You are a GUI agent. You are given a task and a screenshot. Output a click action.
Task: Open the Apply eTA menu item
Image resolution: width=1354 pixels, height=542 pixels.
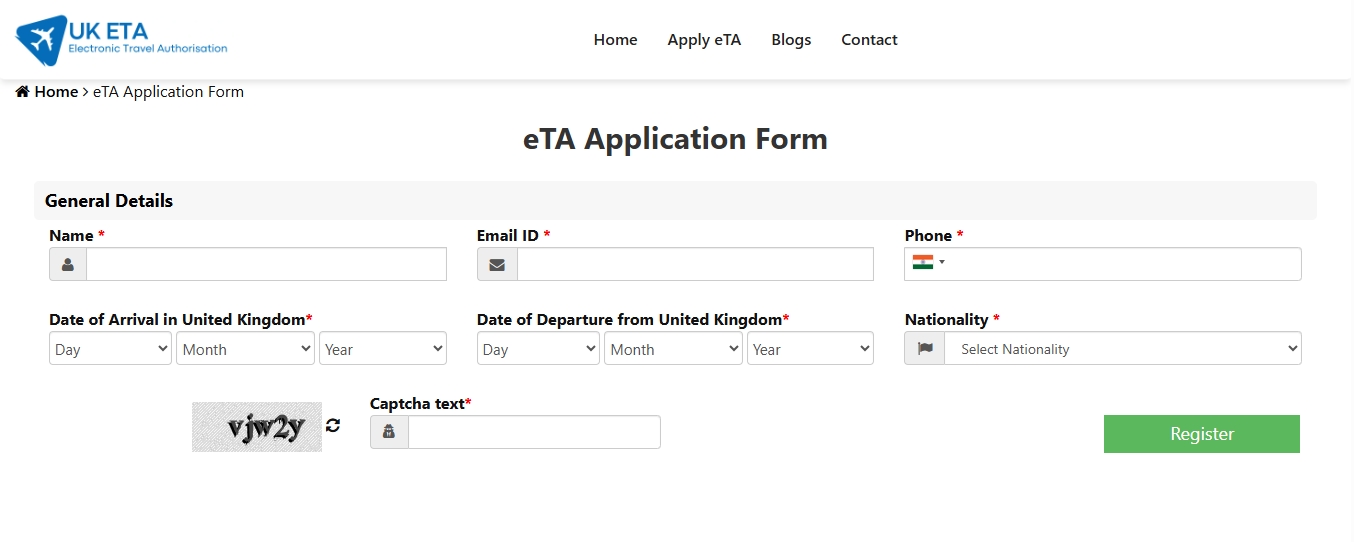point(704,40)
